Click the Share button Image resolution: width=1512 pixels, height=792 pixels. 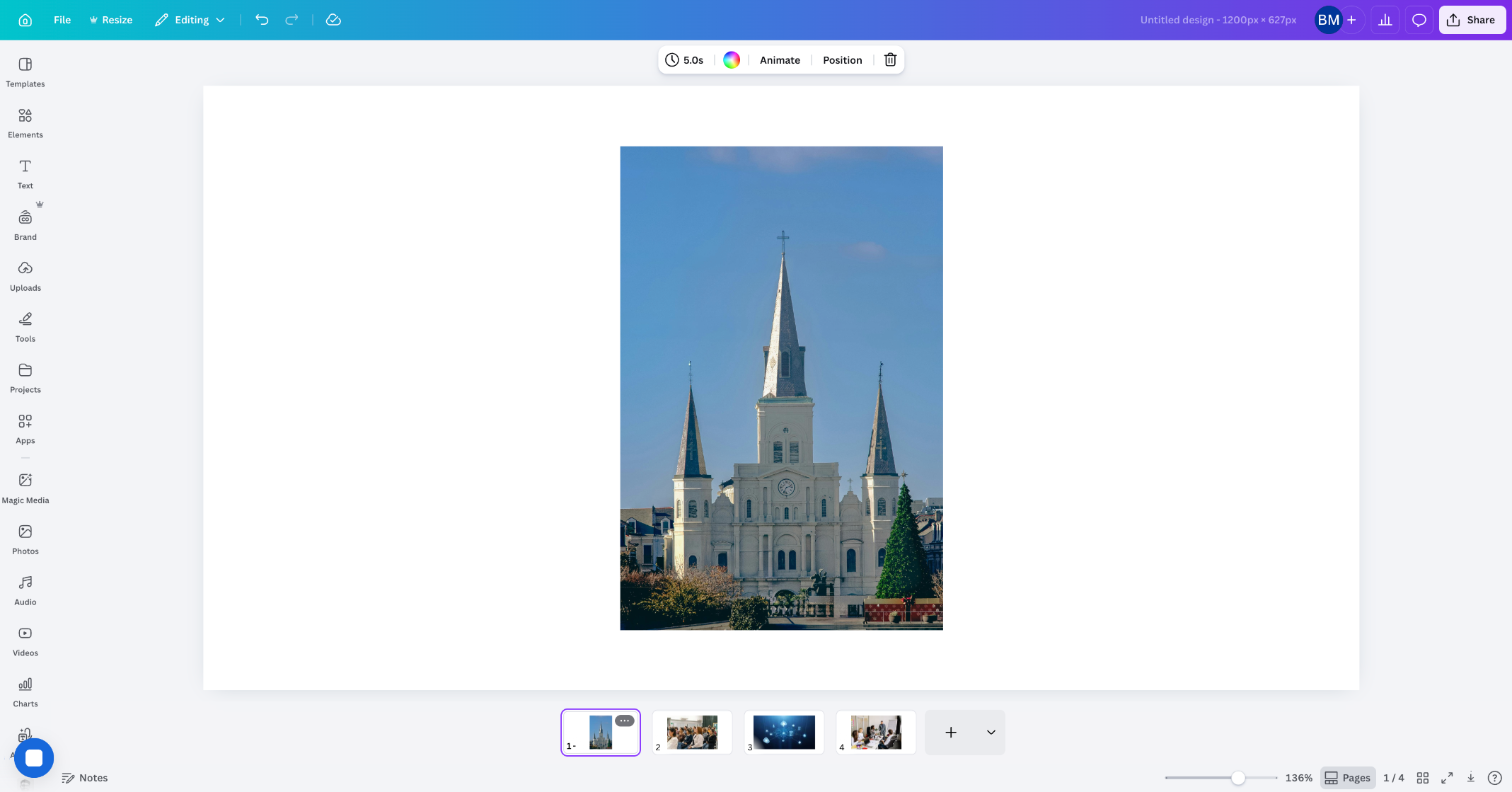tap(1471, 19)
